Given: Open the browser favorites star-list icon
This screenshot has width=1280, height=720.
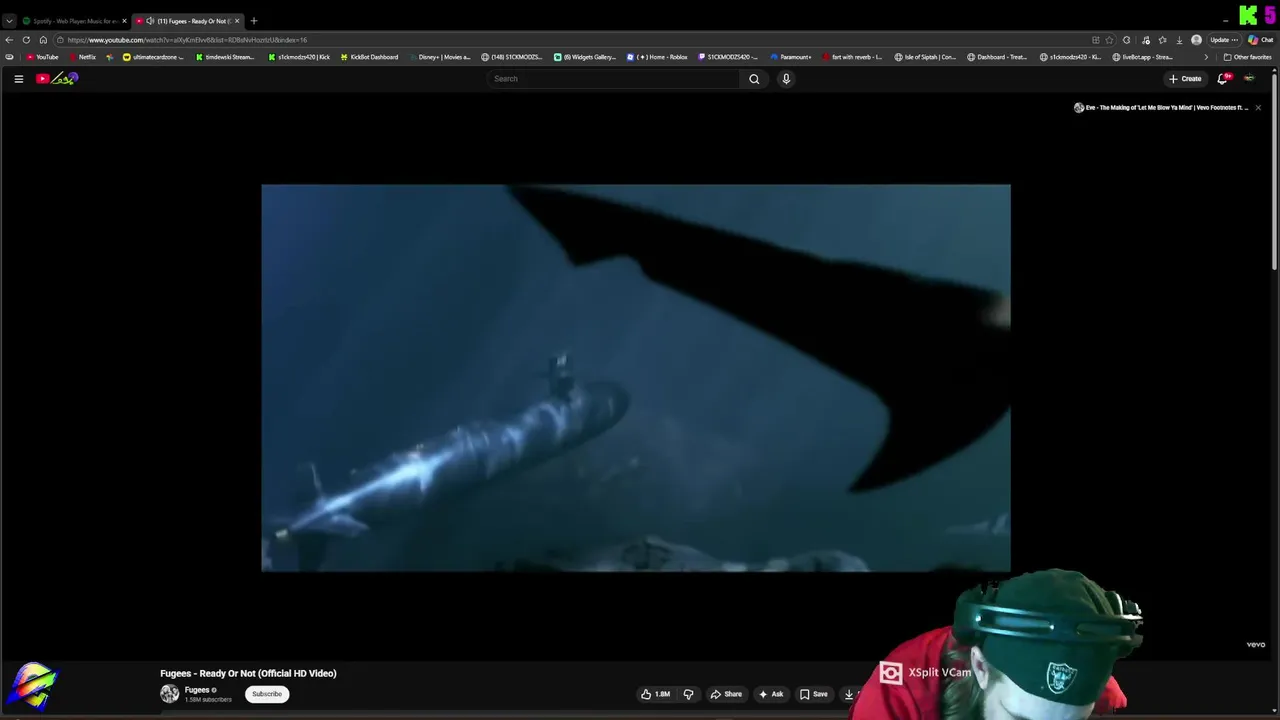Looking at the screenshot, I should [1162, 40].
